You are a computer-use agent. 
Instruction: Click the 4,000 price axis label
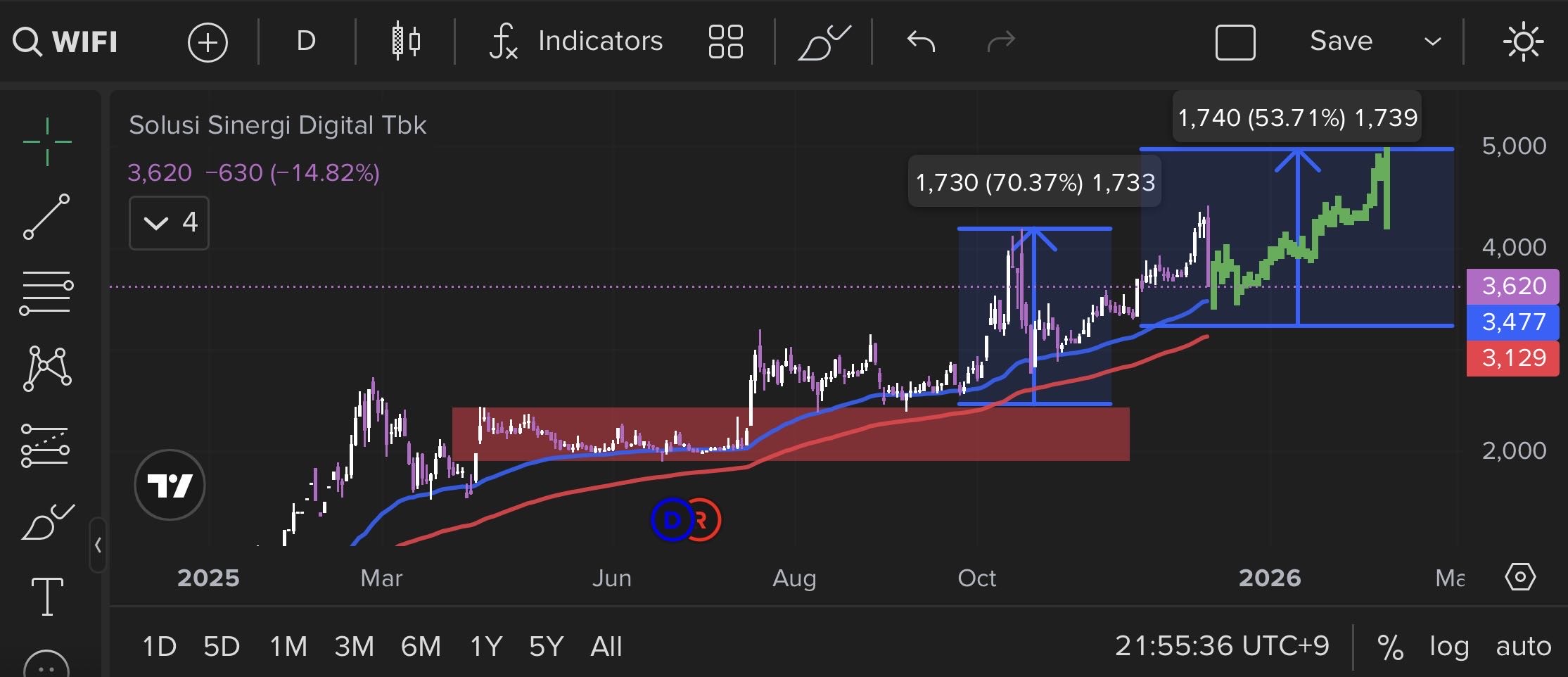(x=1514, y=247)
